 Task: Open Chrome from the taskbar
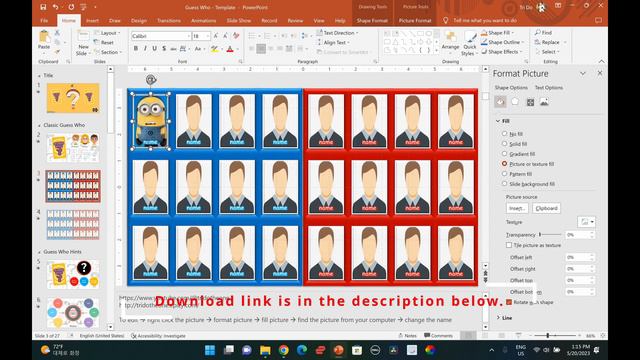click(x=283, y=350)
